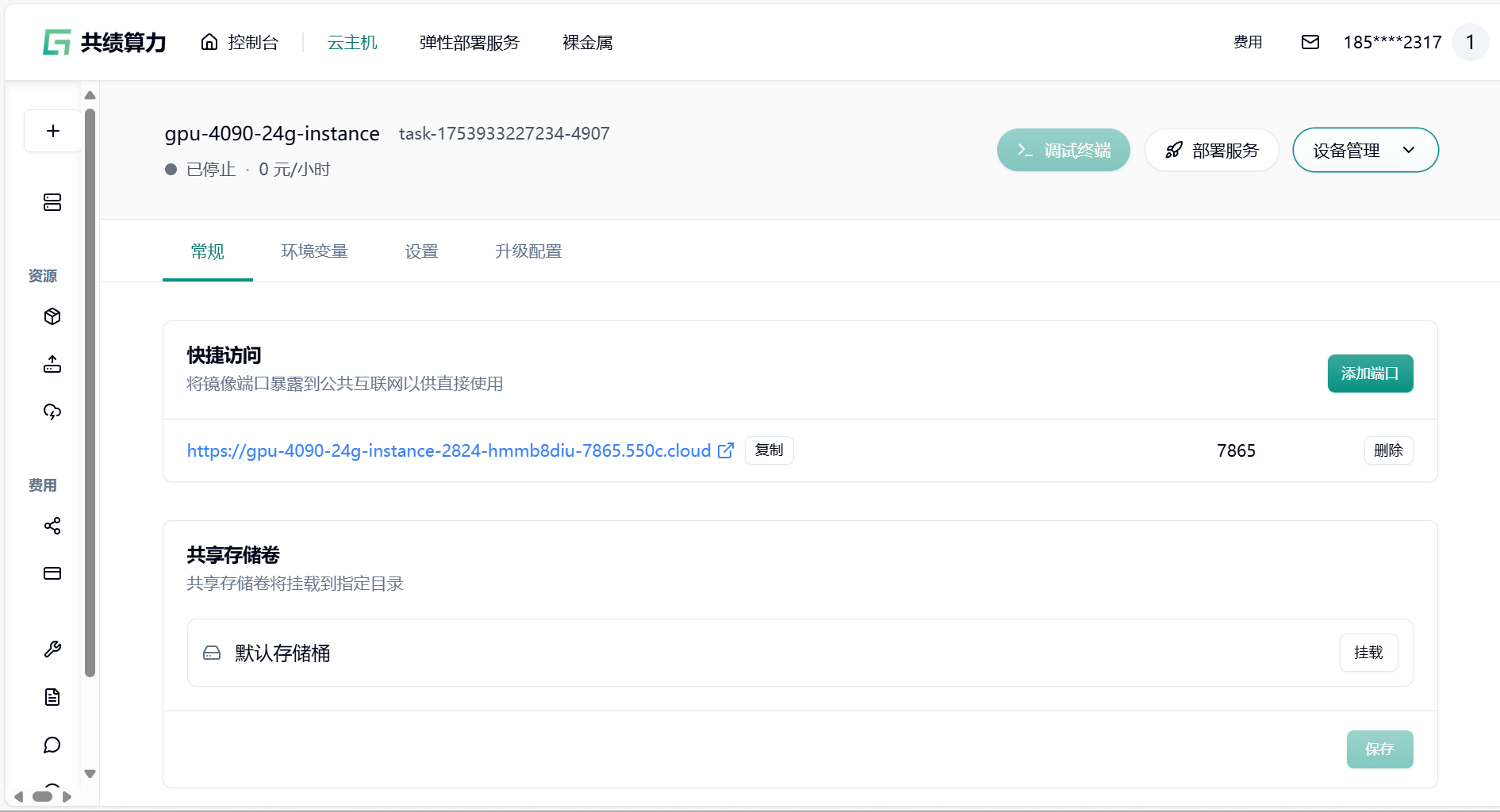Click the drive icon beside 默认存储桶
The height and width of the screenshot is (812, 1500).
212,653
